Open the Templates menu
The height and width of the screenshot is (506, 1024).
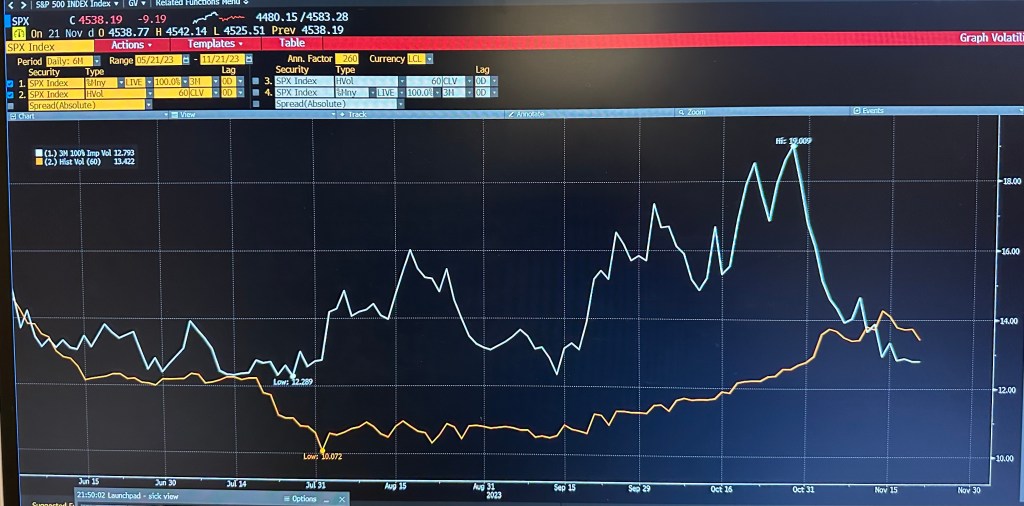pos(215,44)
